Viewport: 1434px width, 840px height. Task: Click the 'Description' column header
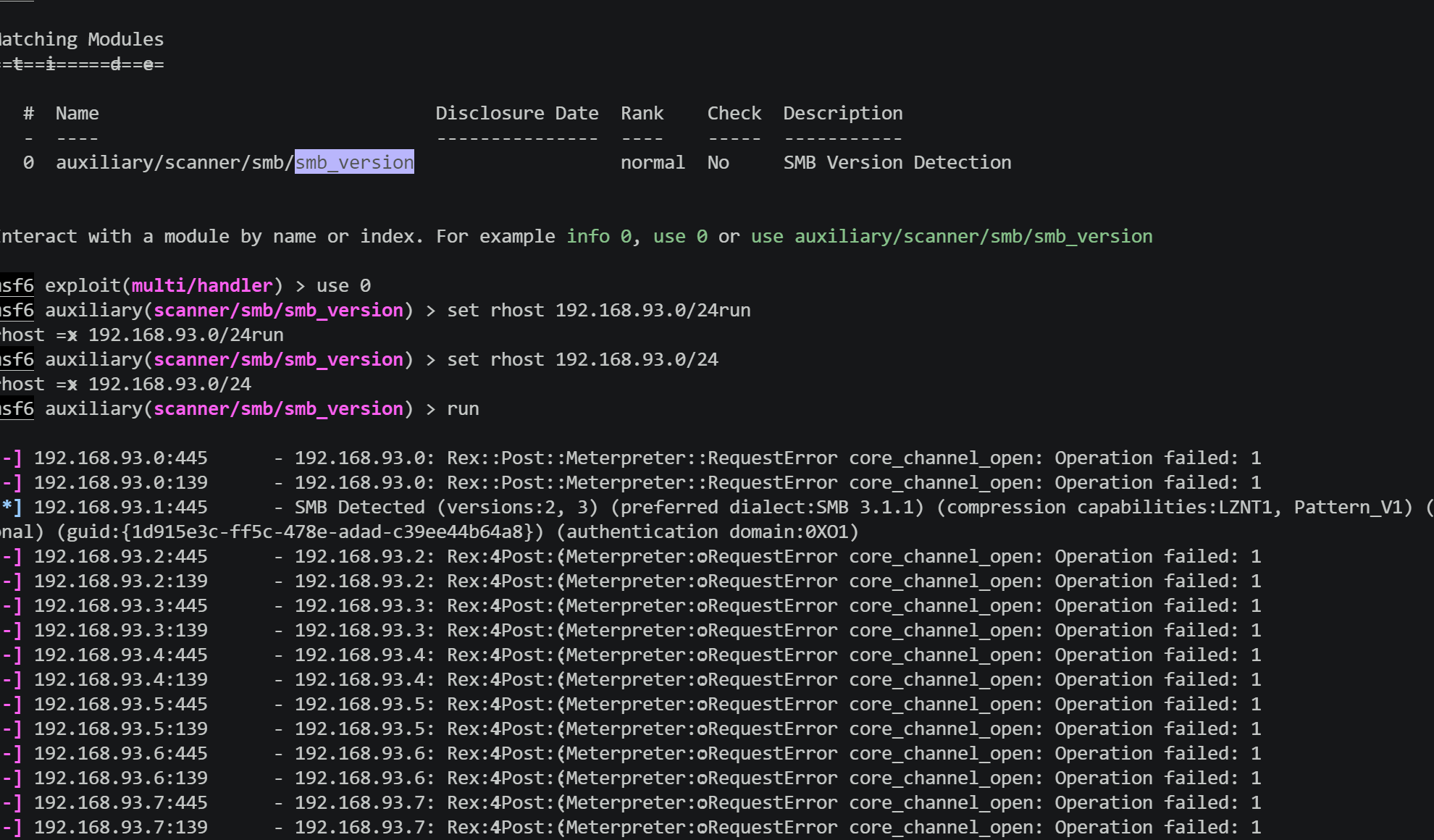point(843,113)
